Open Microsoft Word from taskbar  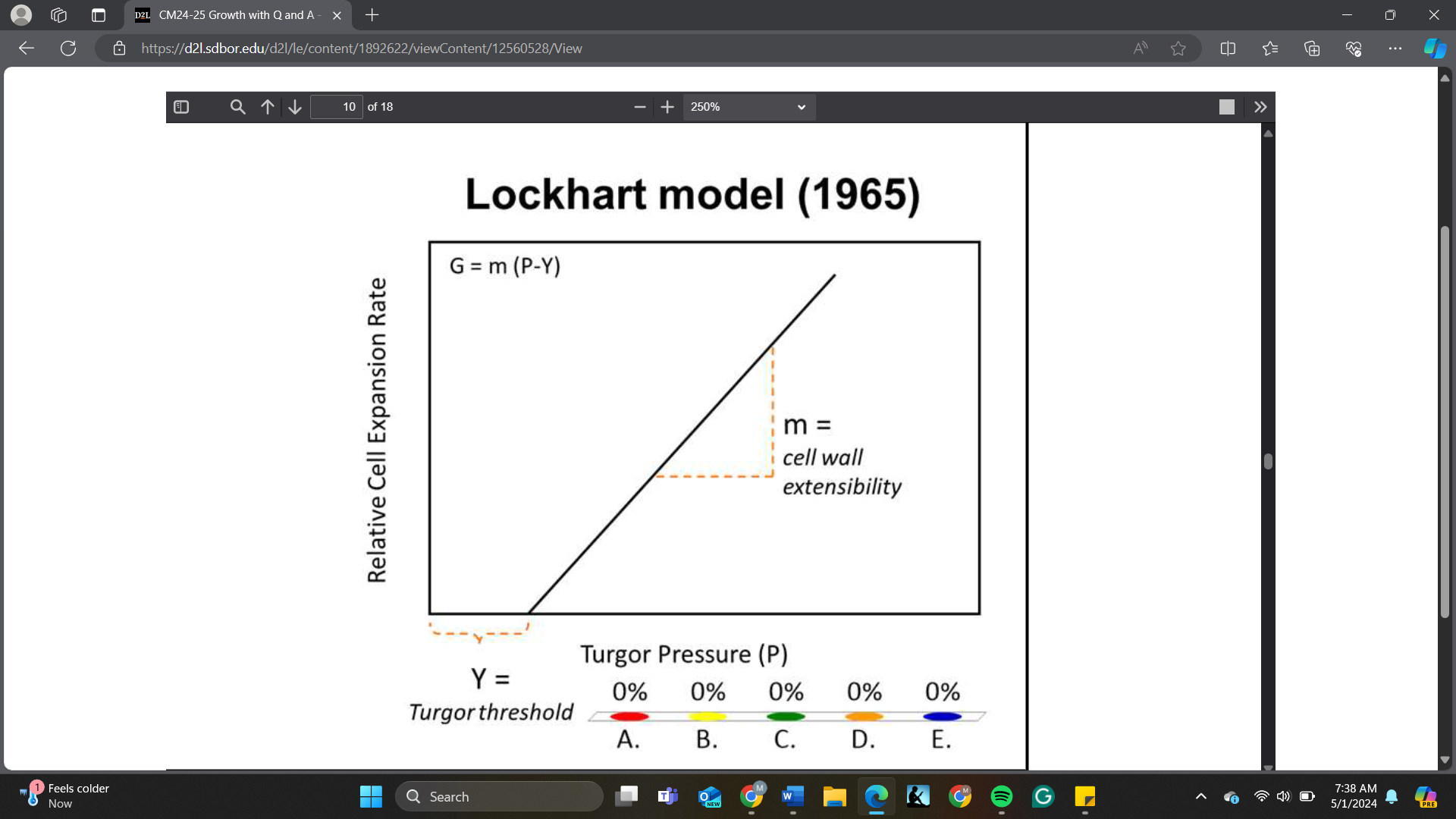tap(793, 796)
